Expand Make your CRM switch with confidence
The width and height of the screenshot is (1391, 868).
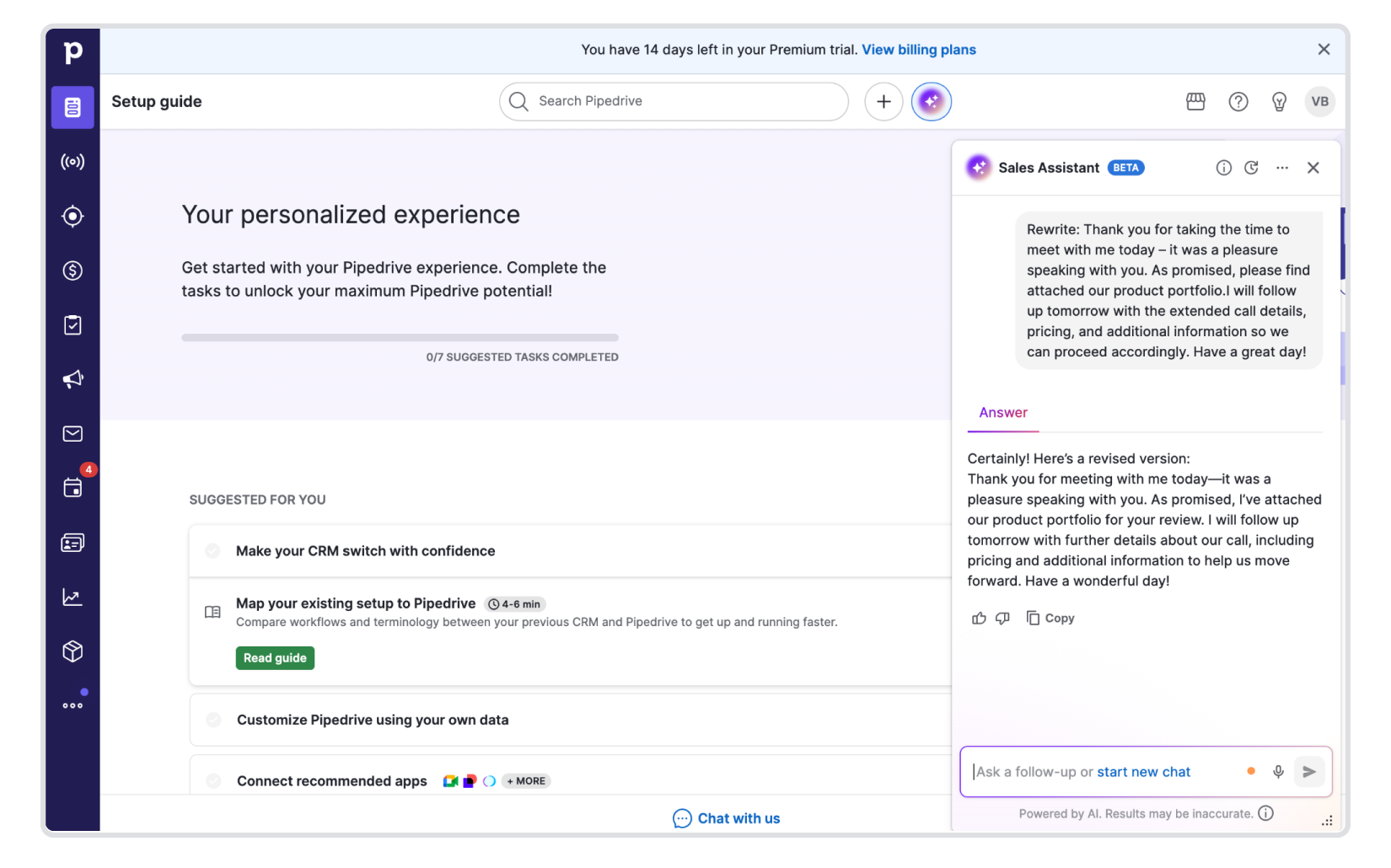click(x=570, y=551)
